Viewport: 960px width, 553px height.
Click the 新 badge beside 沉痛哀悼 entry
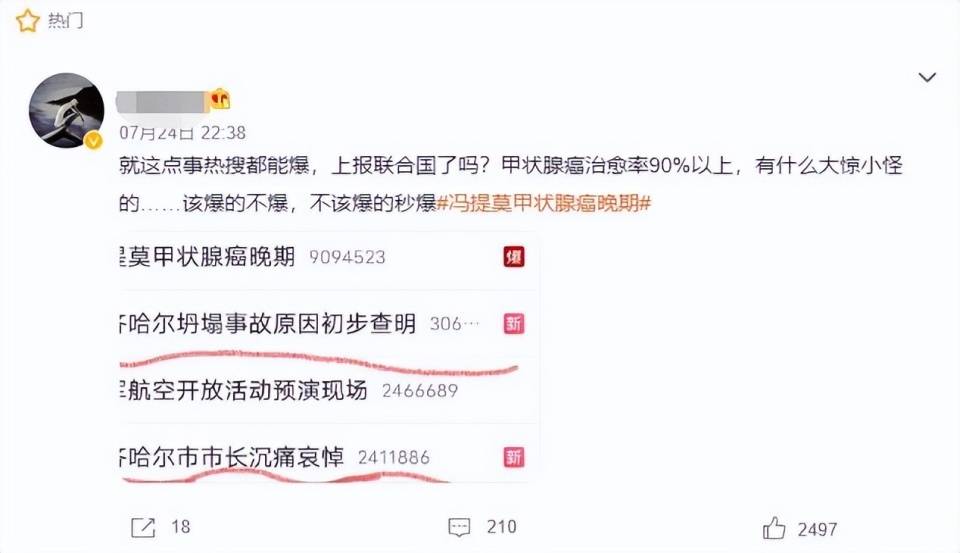(x=514, y=457)
